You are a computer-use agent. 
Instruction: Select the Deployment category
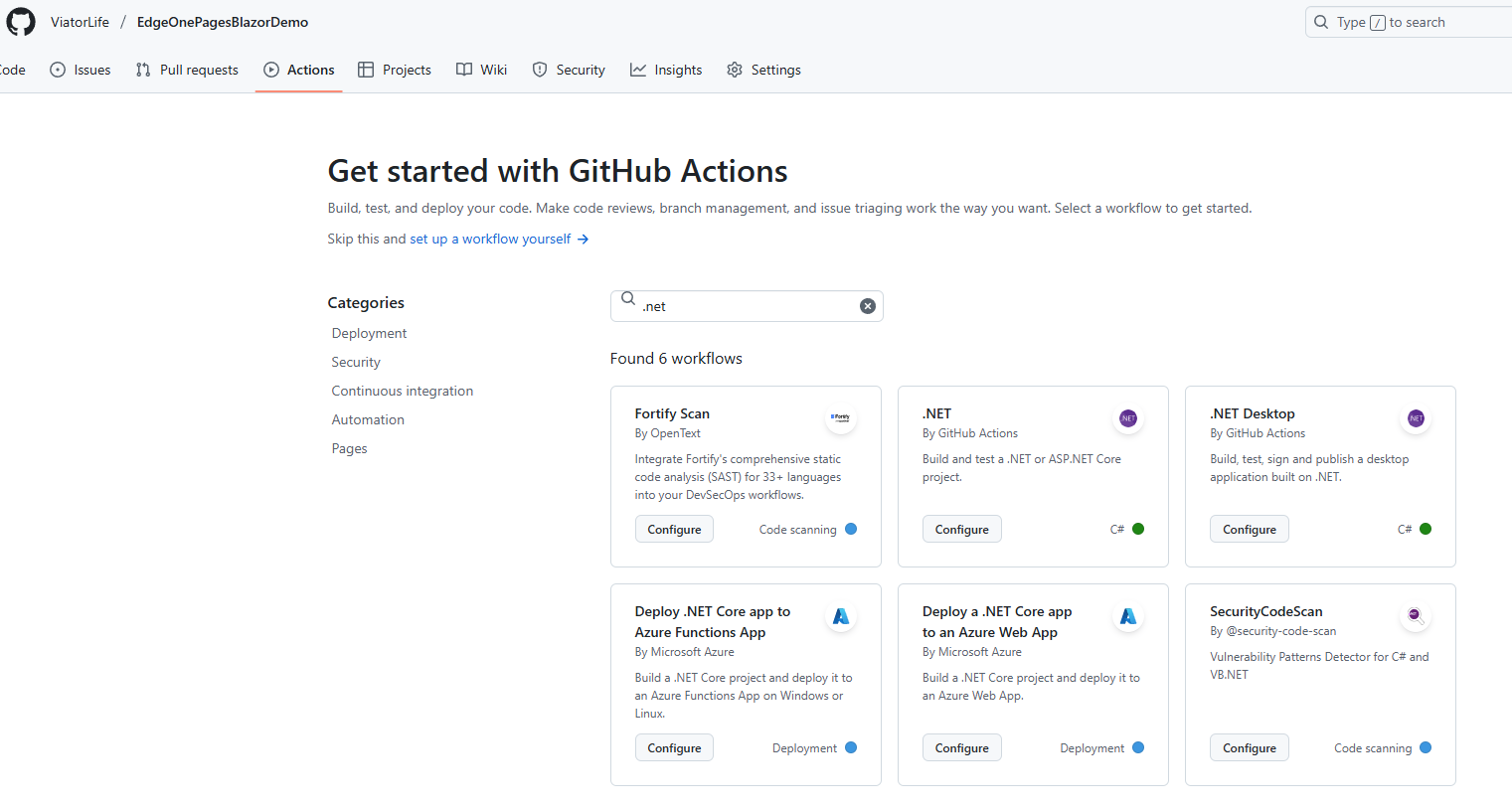click(369, 334)
